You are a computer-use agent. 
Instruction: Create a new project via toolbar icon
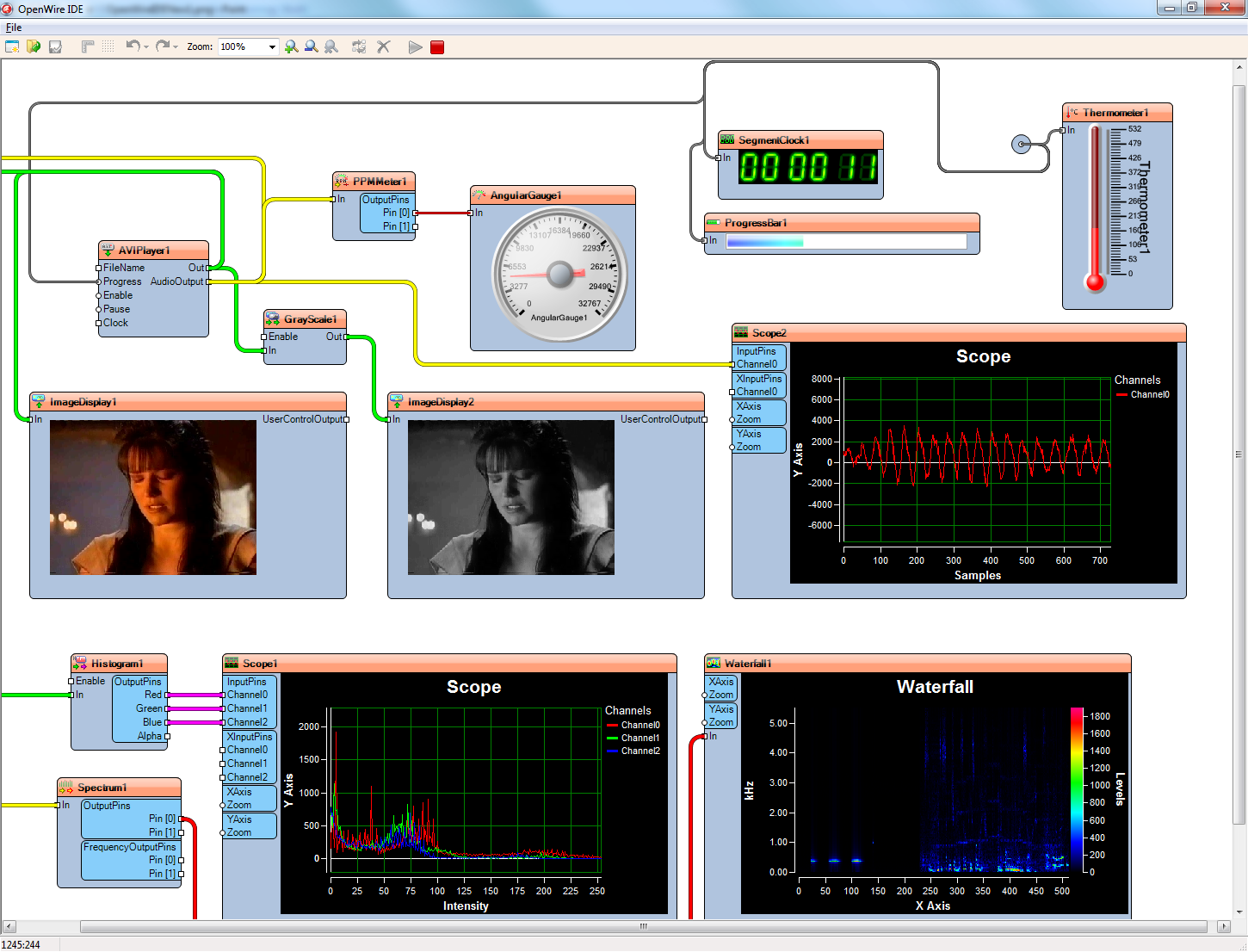[12, 46]
